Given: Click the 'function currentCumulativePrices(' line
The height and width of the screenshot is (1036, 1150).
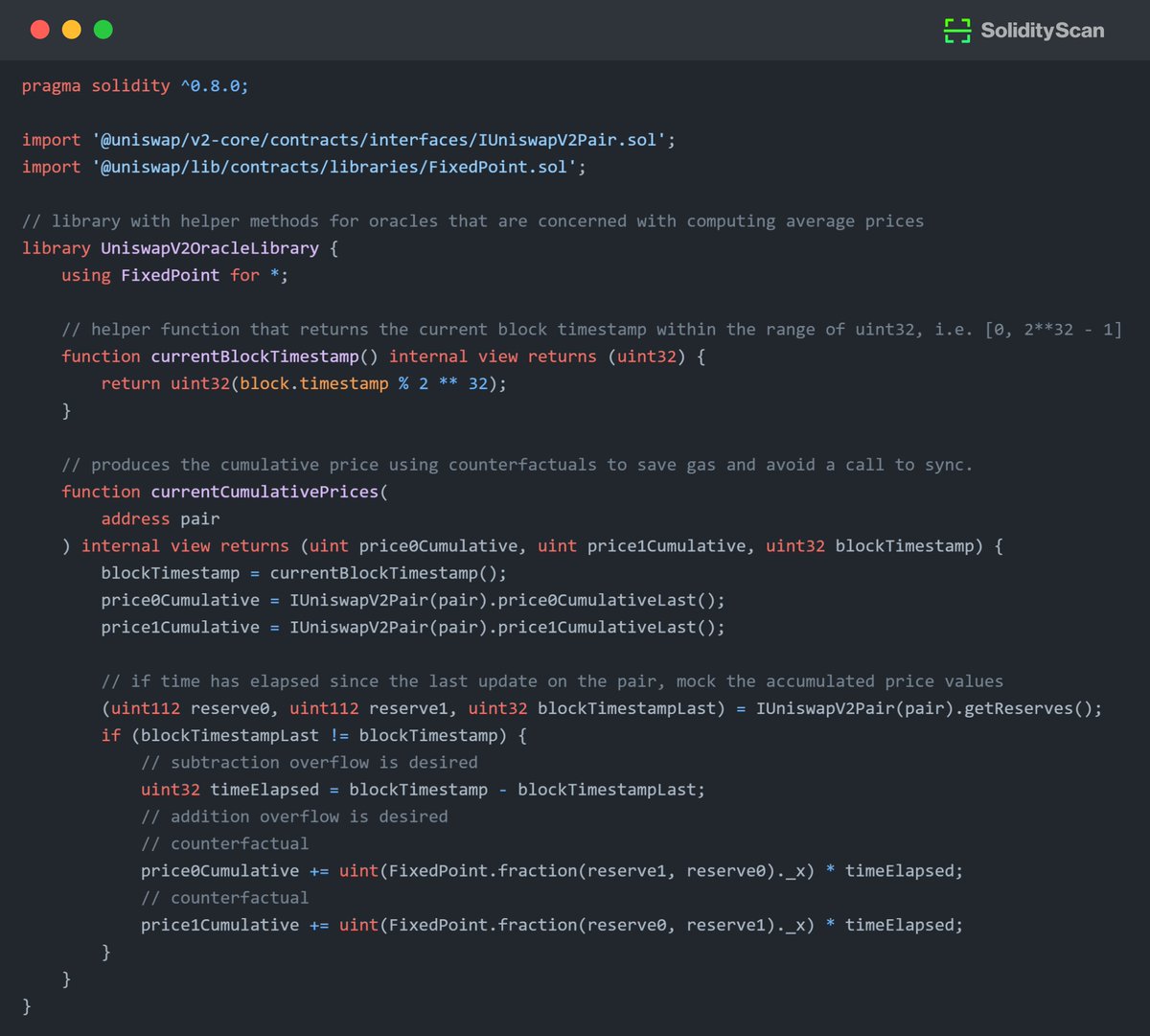Looking at the screenshot, I should click(225, 492).
